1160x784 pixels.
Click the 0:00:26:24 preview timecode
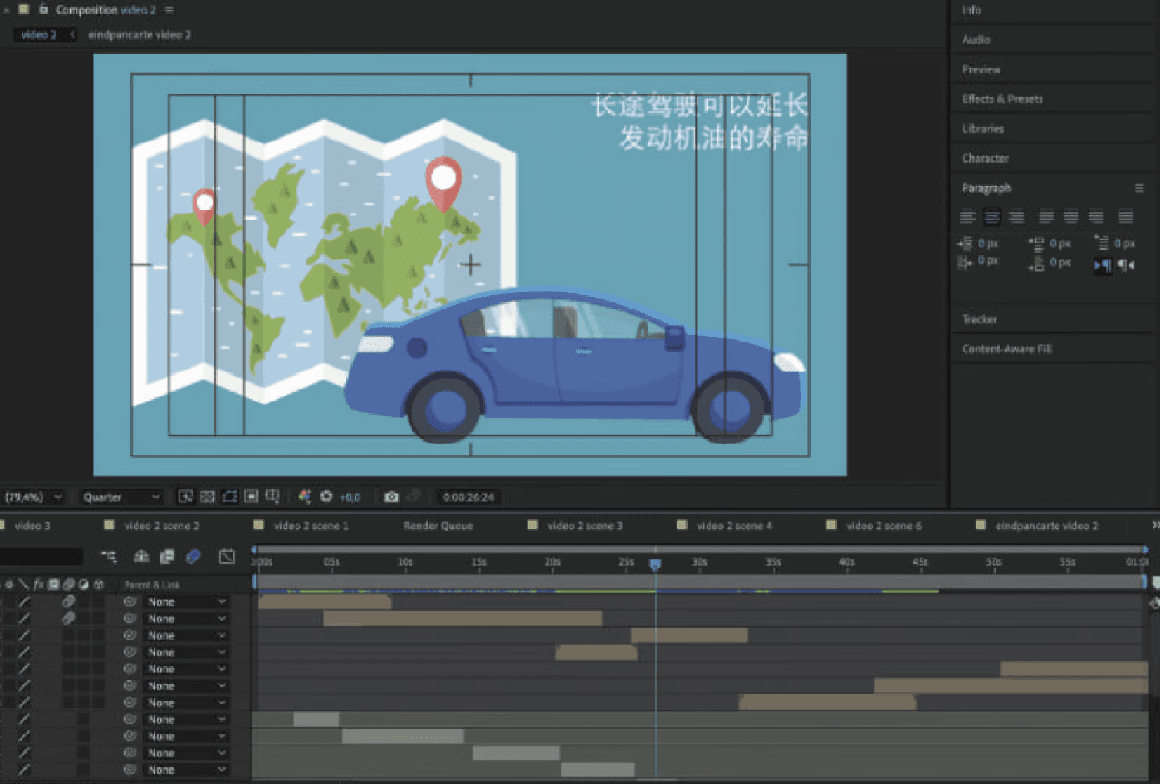pos(468,497)
